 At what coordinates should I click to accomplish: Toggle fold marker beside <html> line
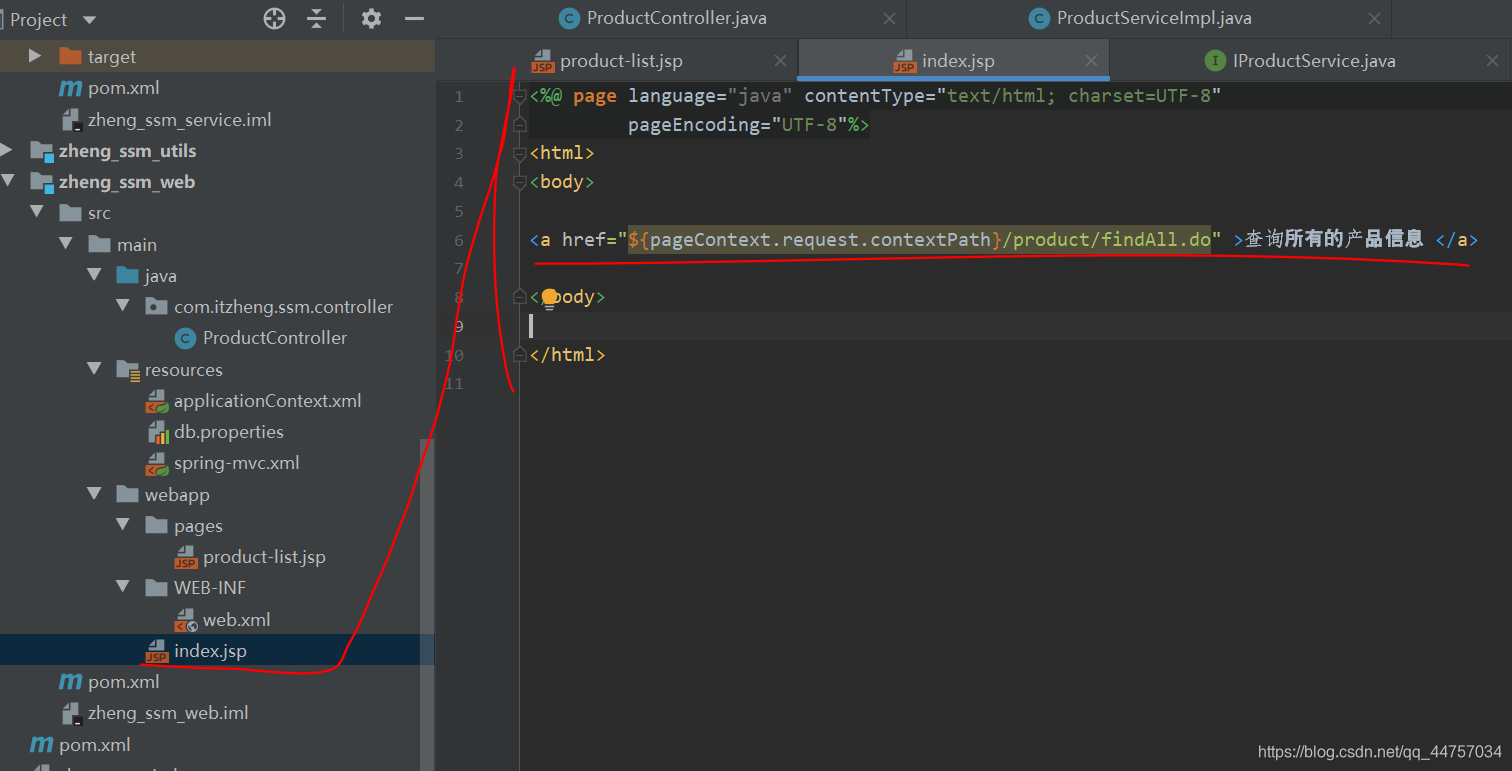519,153
